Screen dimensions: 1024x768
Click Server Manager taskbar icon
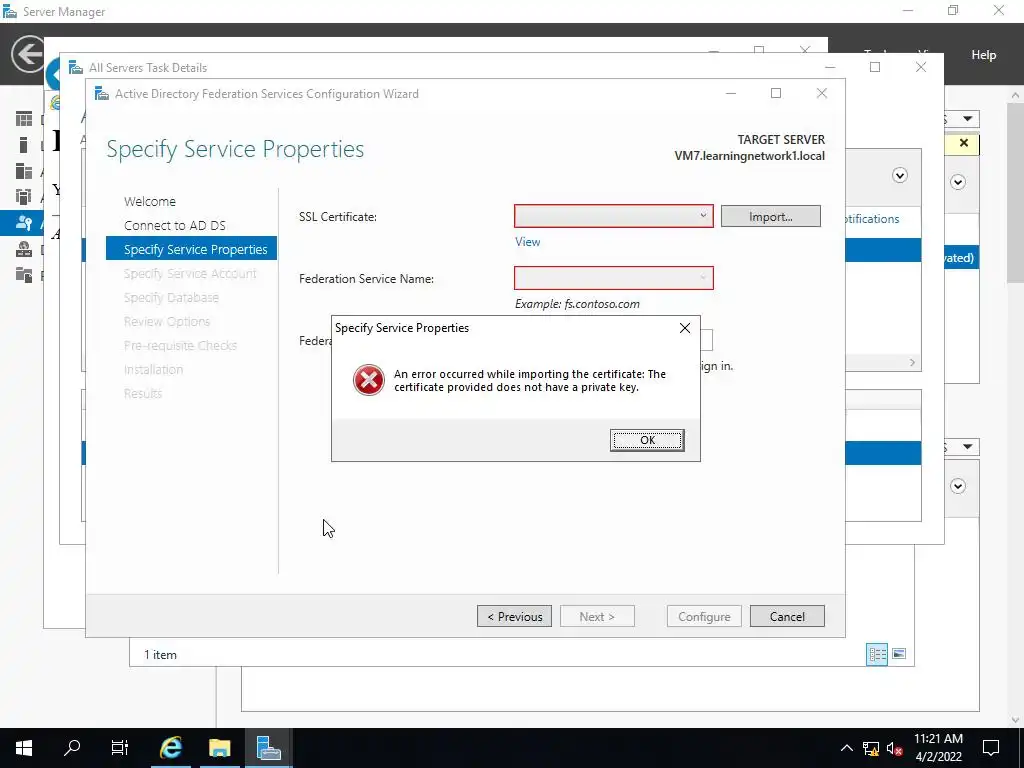click(x=268, y=748)
